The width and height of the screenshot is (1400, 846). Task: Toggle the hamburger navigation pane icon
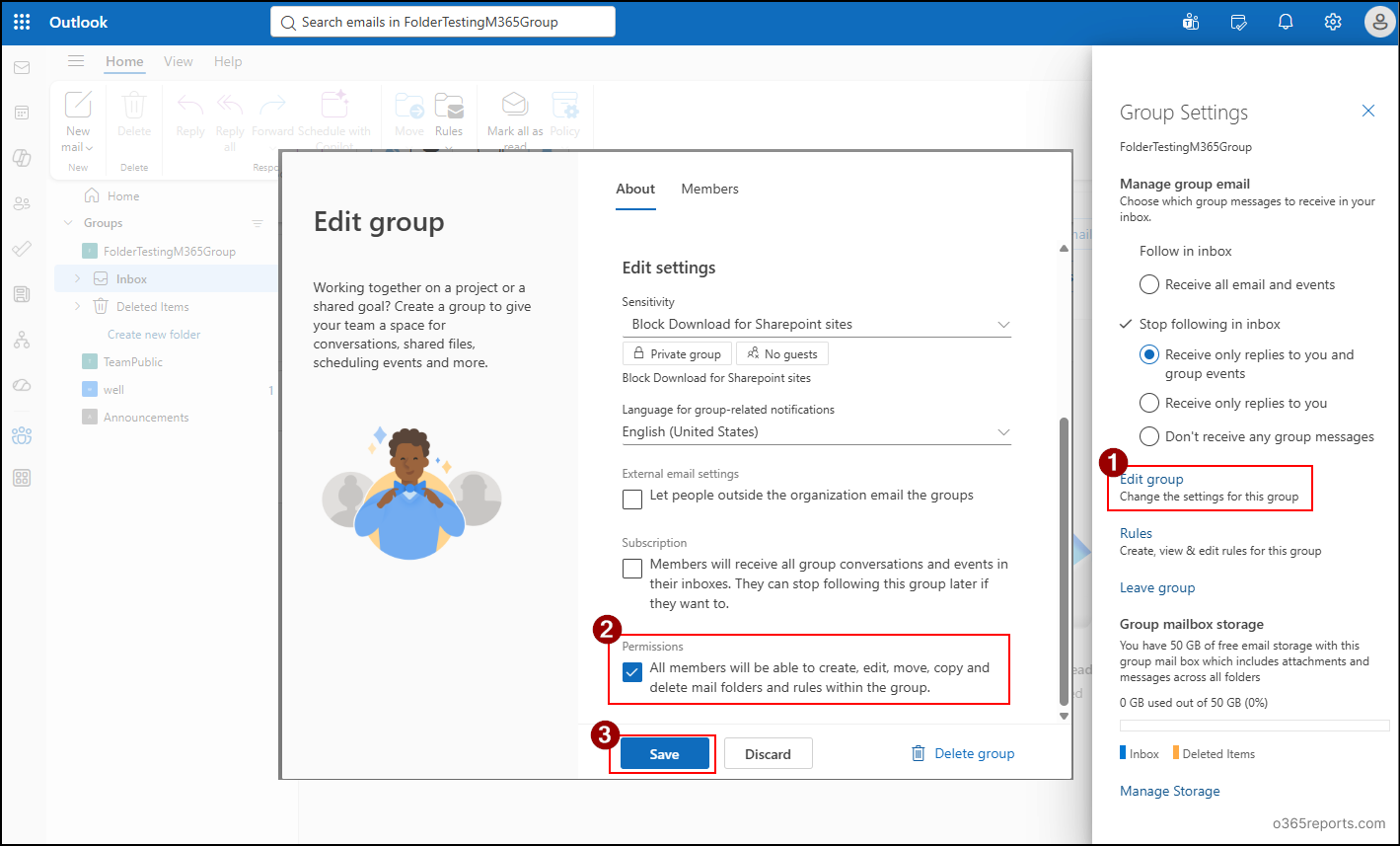click(76, 61)
